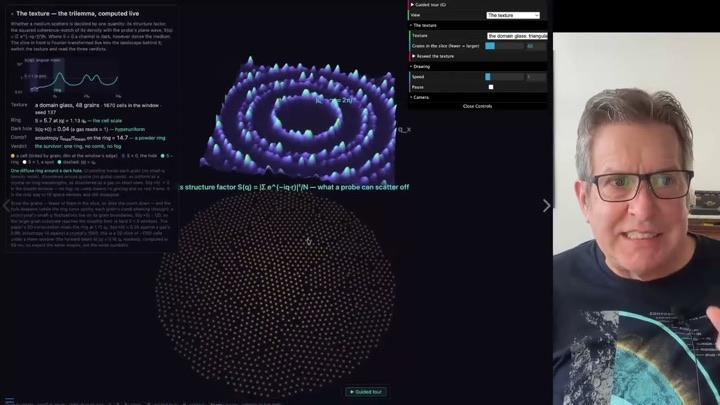Click the yellow cell legend dot
Image resolution: width=720 pixels, height=405 pixels.
click(x=13, y=156)
